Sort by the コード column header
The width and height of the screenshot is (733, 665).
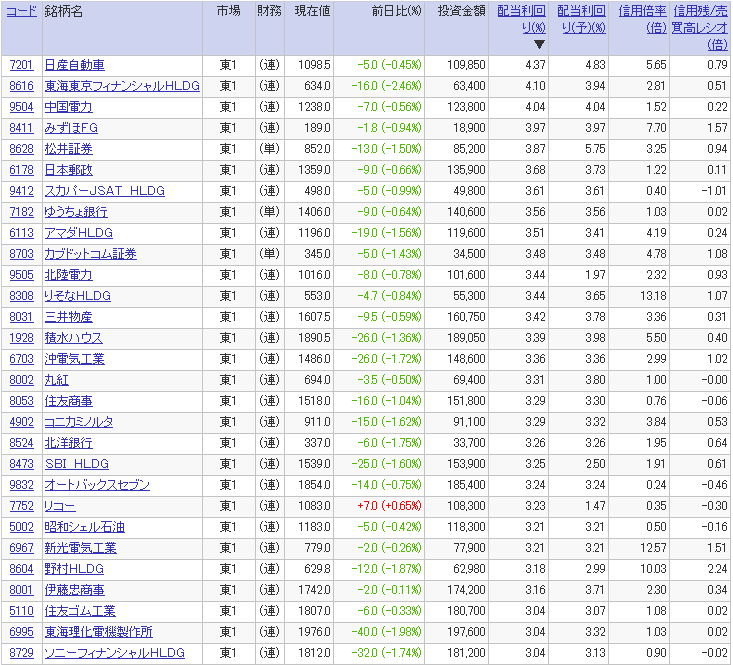[22, 11]
